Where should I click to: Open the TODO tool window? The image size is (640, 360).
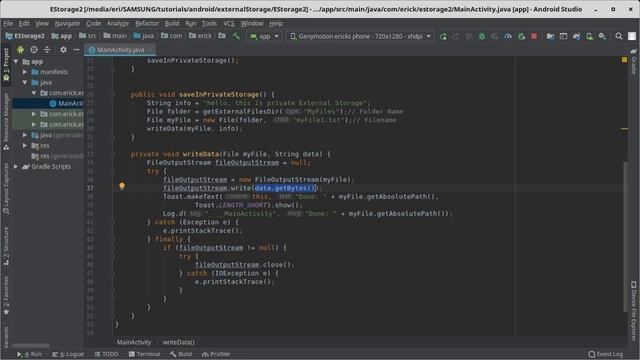tap(107, 354)
